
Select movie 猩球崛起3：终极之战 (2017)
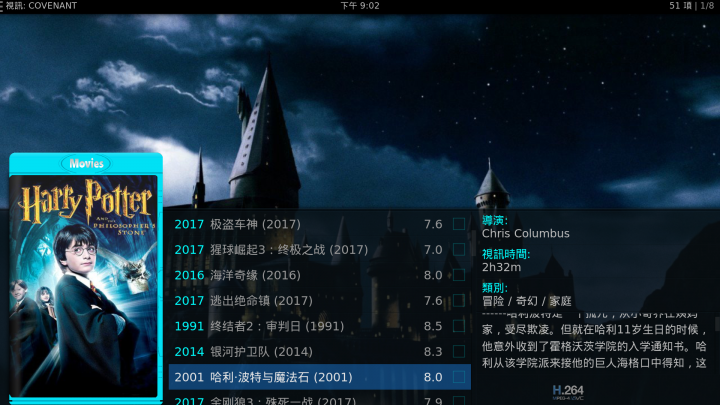[x=320, y=249]
